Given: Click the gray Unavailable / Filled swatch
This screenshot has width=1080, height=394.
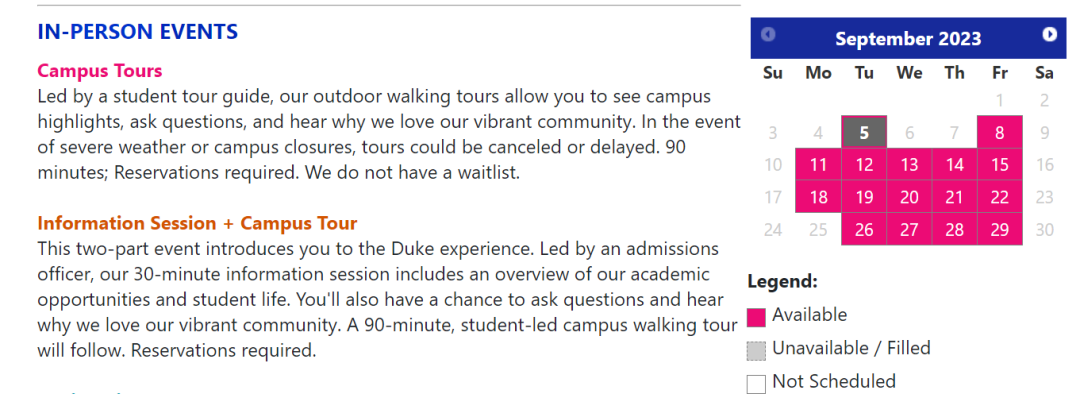Looking at the screenshot, I should (756, 351).
